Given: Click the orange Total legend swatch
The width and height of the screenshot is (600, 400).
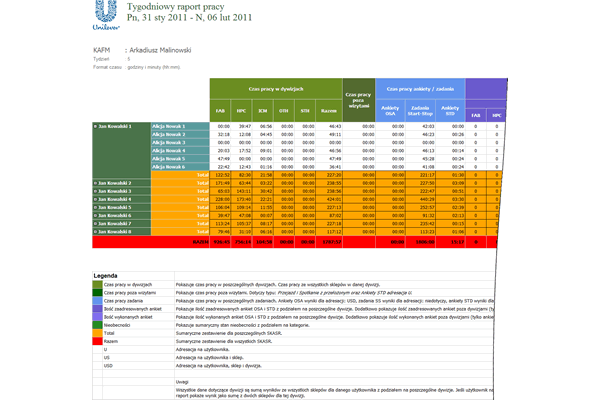Looking at the screenshot, I should click(98, 333).
